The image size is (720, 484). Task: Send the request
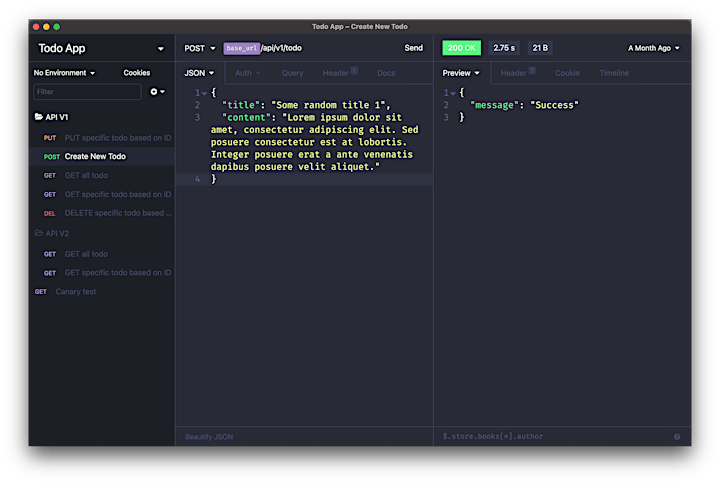[413, 48]
